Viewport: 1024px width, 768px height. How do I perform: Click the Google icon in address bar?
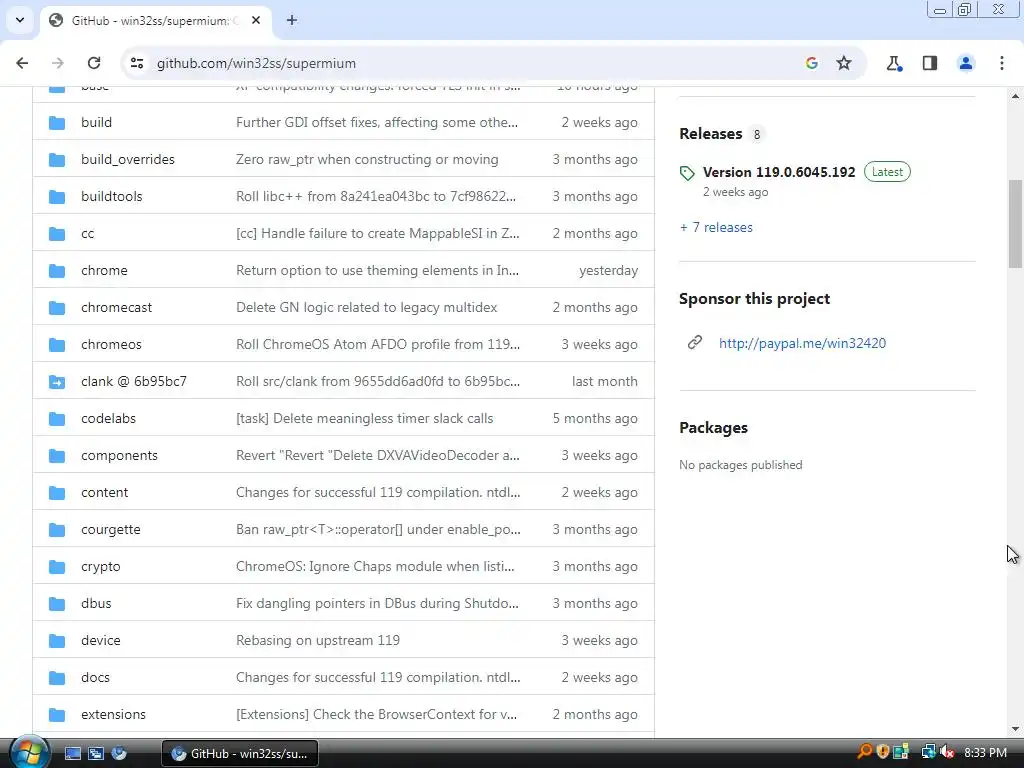click(x=812, y=63)
